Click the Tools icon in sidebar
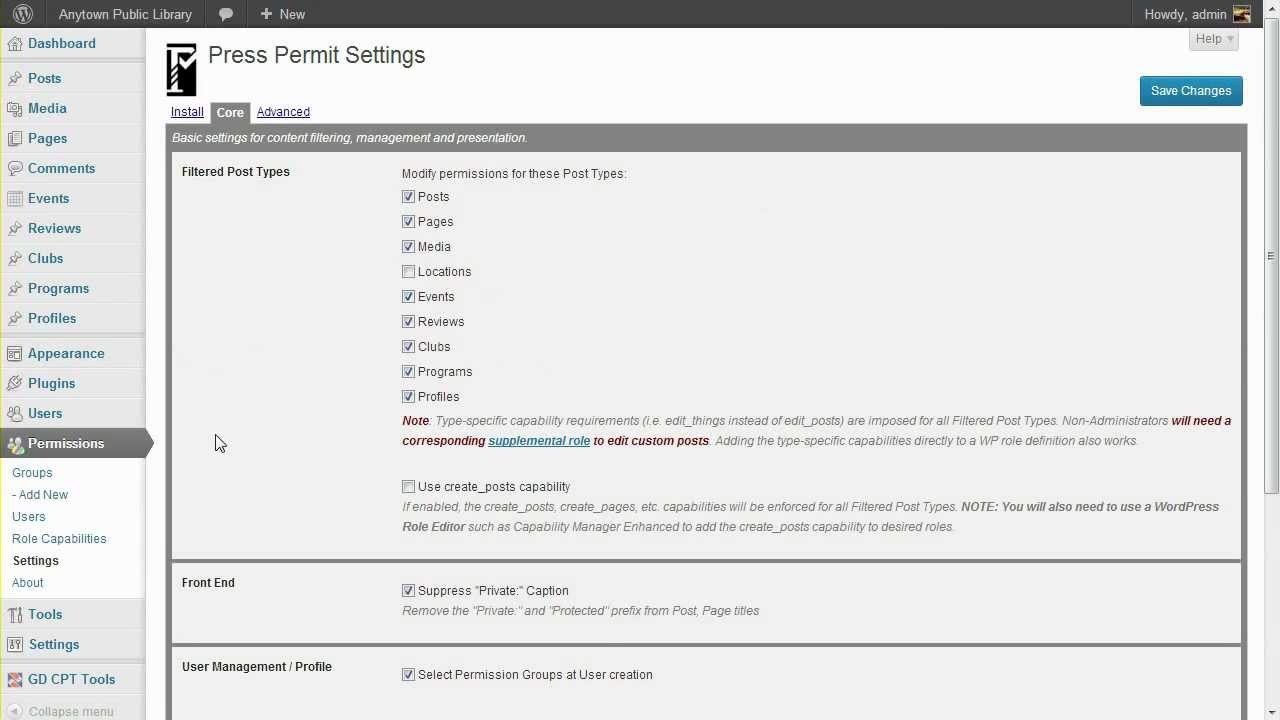 pyautogui.click(x=15, y=614)
